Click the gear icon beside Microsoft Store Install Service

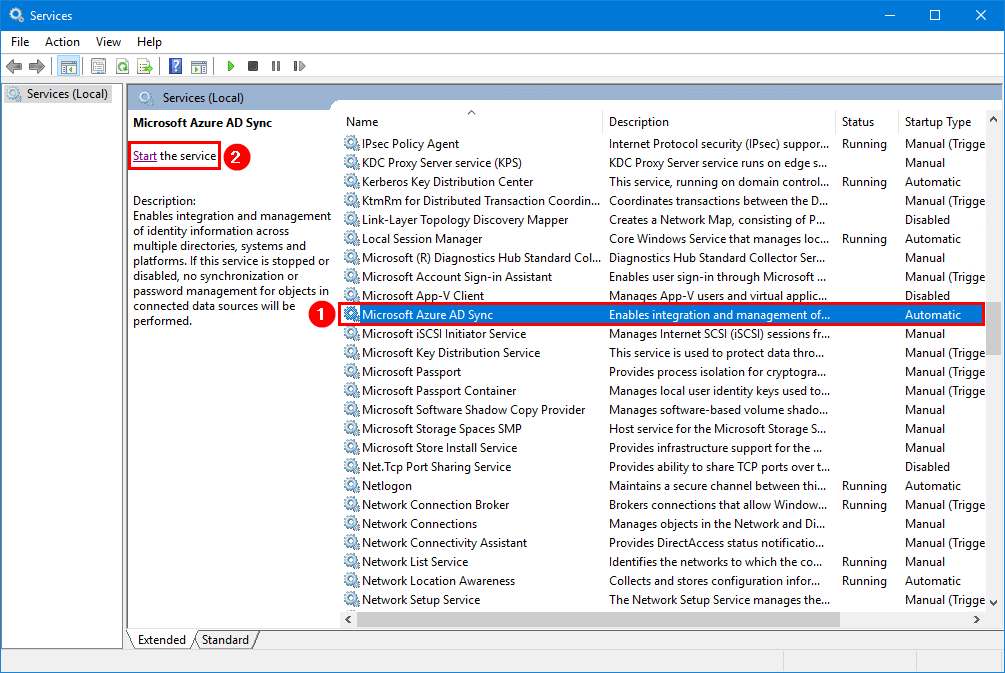351,447
